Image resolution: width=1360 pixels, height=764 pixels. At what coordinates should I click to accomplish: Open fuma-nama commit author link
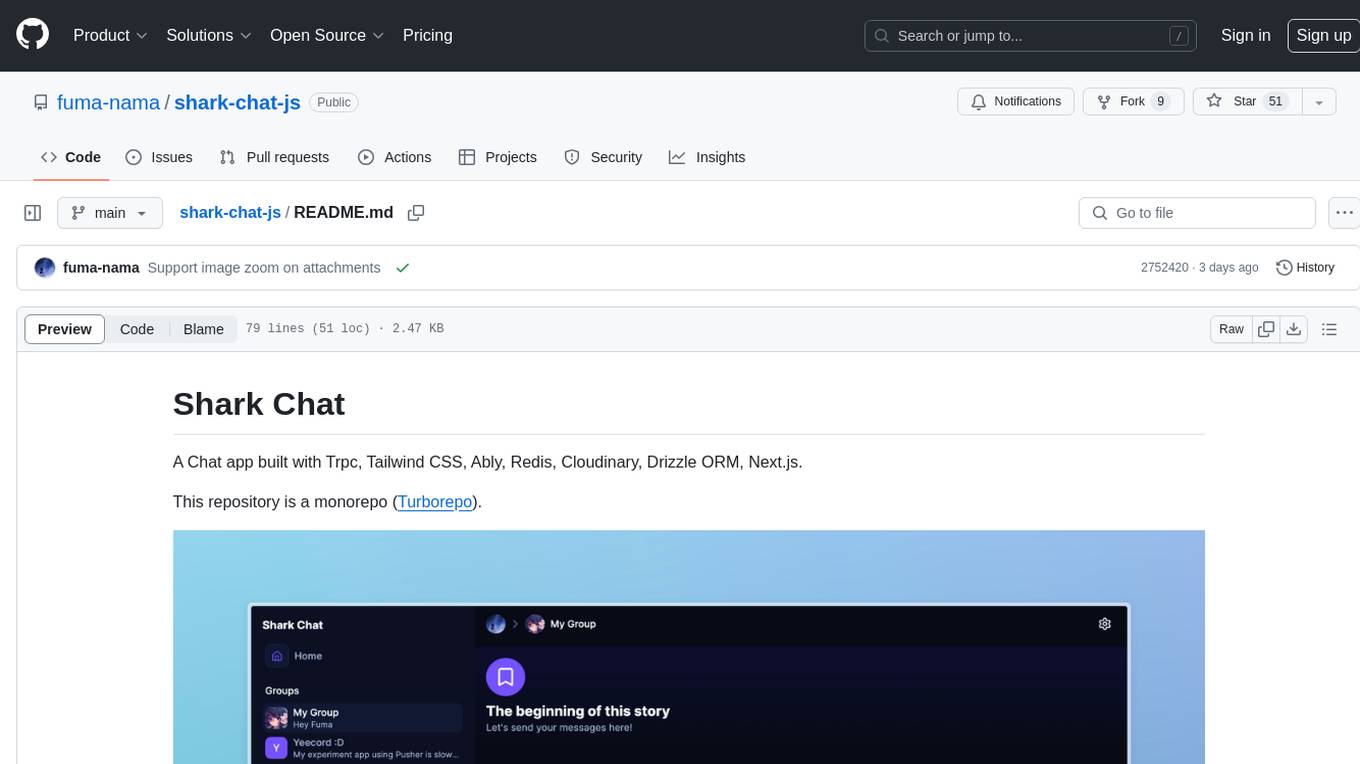coord(101,268)
